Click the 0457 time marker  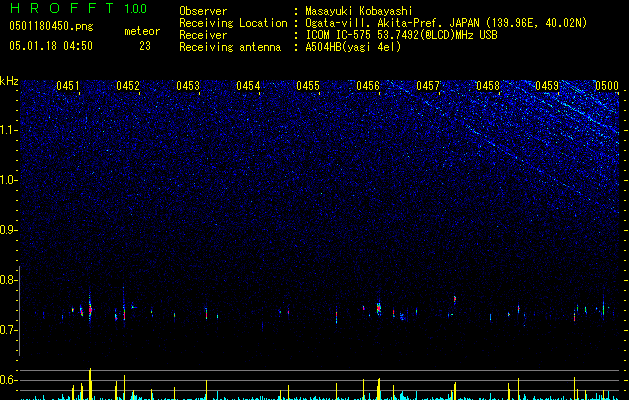428,86
